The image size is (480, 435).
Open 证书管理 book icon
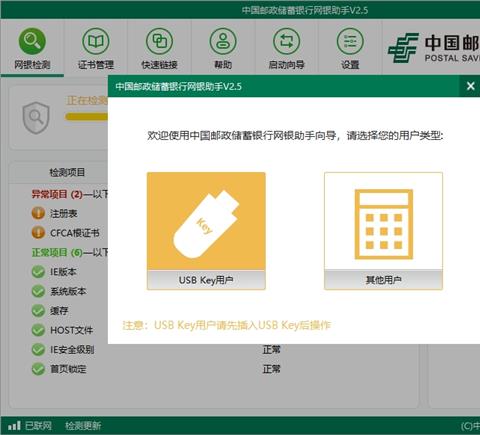[96, 41]
